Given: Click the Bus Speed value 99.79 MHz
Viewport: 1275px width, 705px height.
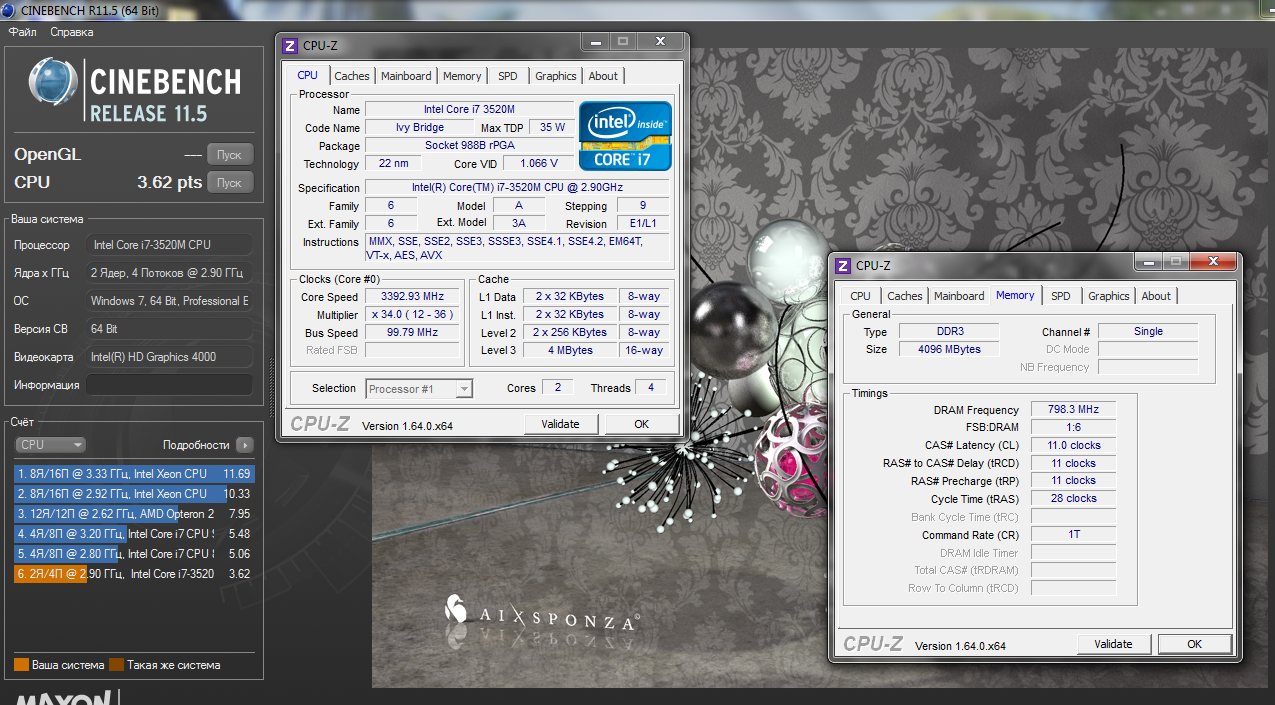Looking at the screenshot, I should tap(412, 333).
